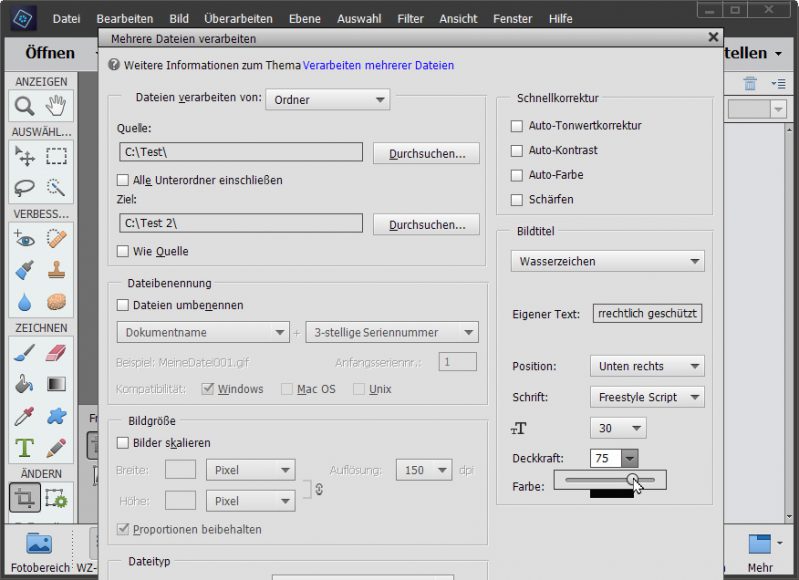
Task: Expand the Position dropdown Unten rechts
Action: click(x=646, y=366)
